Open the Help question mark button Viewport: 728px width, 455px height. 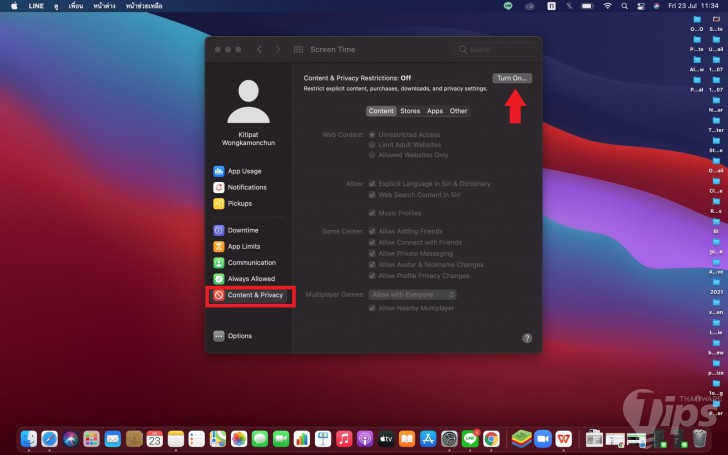coord(527,338)
